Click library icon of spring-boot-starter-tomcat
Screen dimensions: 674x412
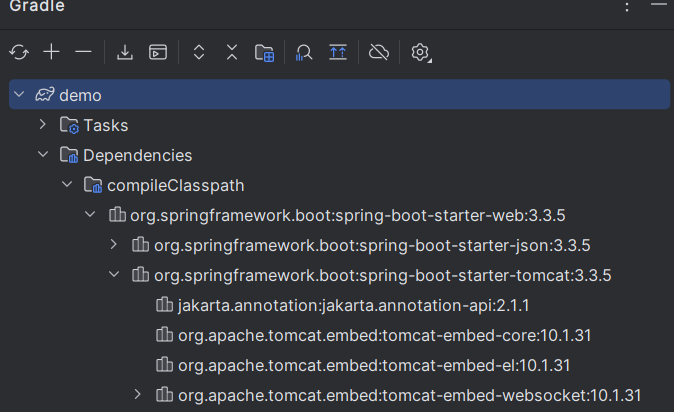141,274
